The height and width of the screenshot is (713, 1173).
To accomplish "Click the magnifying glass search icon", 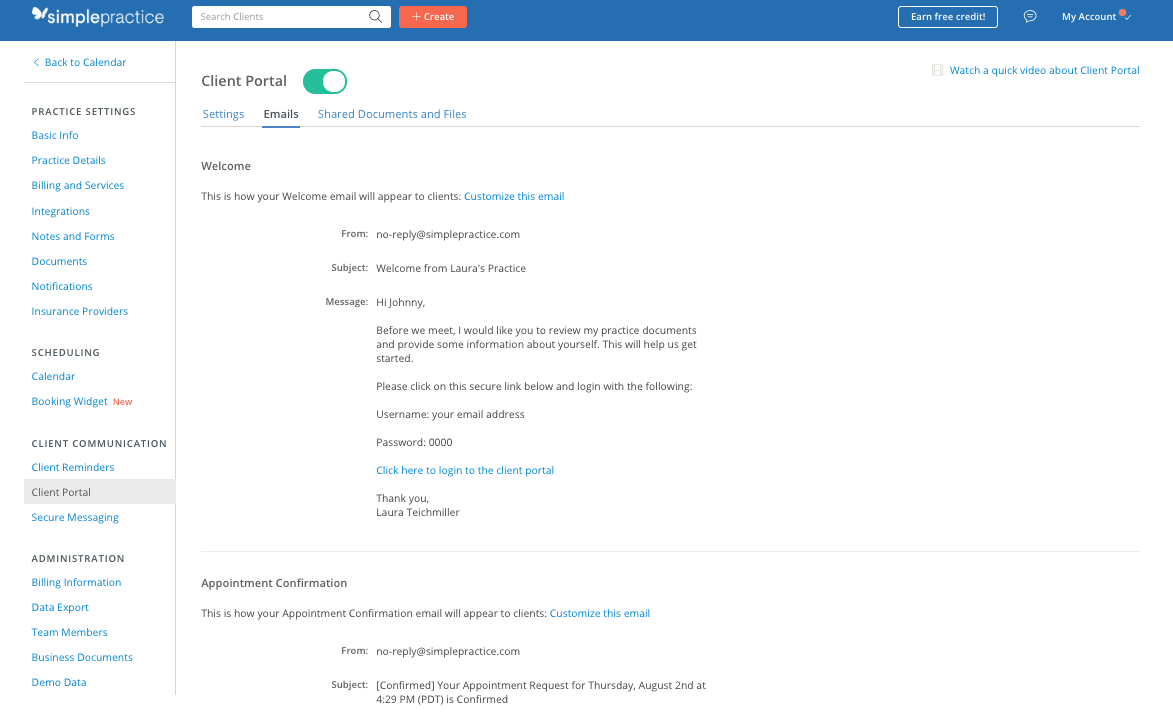I will (x=375, y=17).
